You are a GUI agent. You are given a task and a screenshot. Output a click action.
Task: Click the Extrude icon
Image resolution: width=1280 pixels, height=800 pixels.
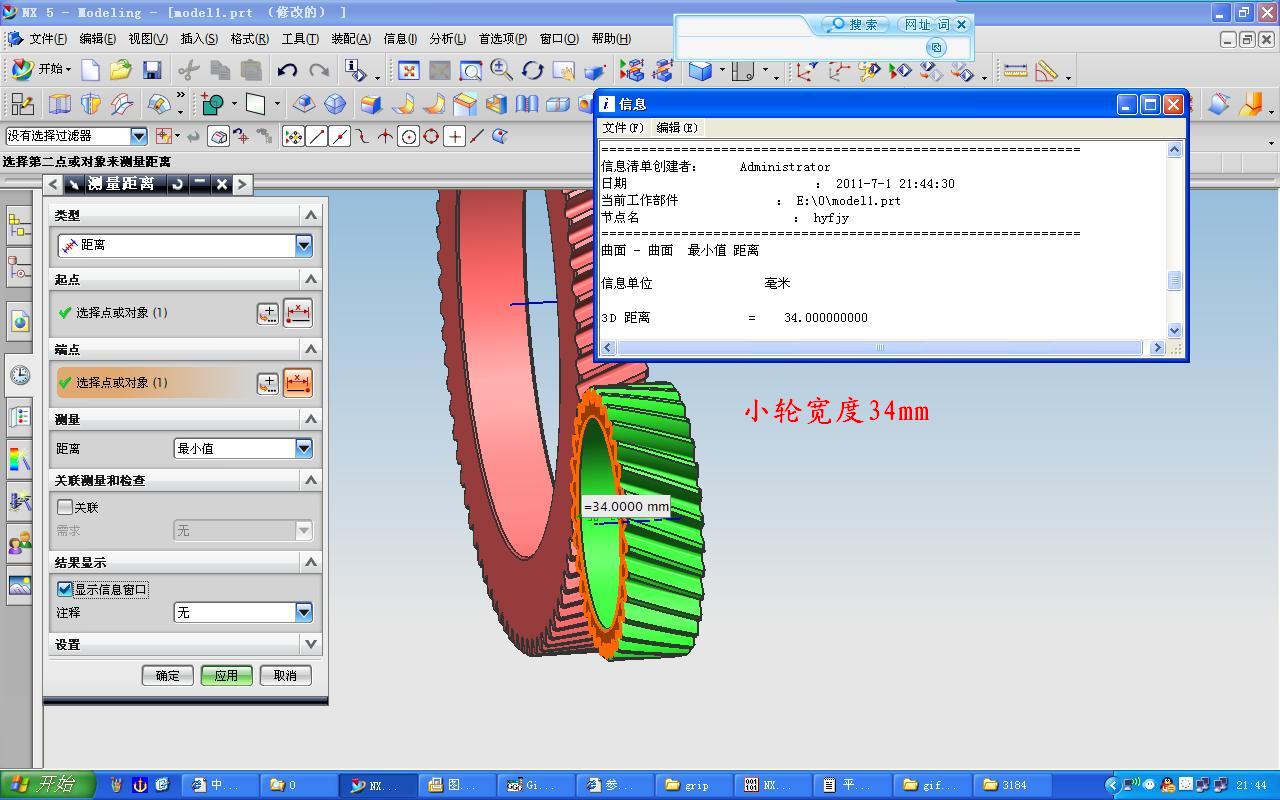(60, 104)
